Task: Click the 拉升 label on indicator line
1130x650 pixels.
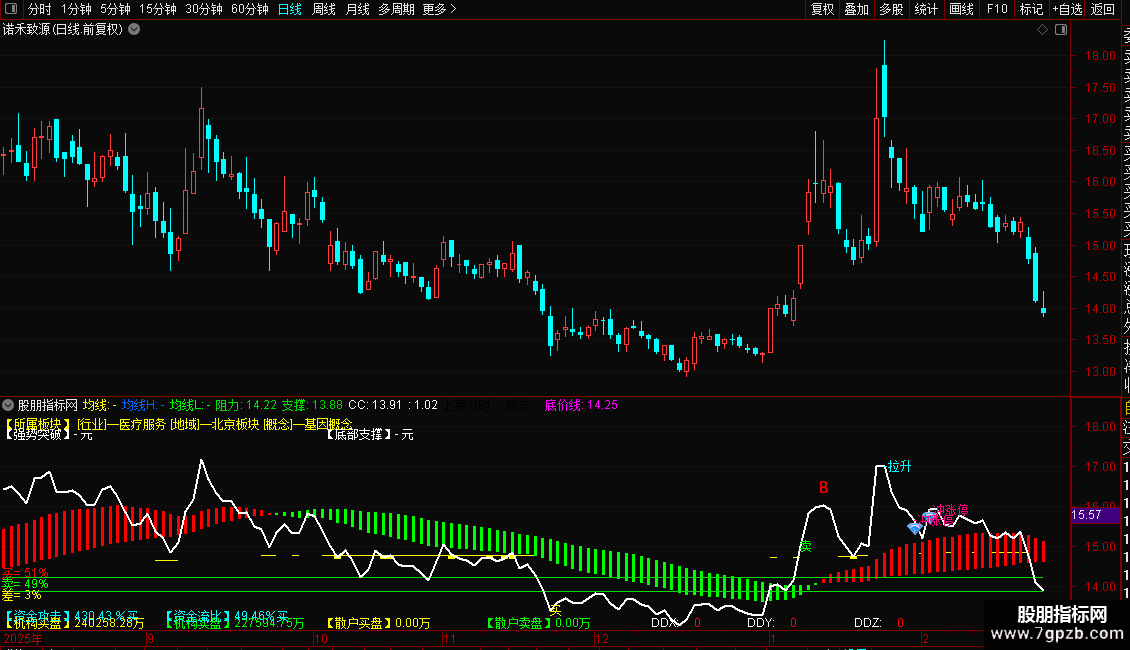Action: click(x=899, y=466)
